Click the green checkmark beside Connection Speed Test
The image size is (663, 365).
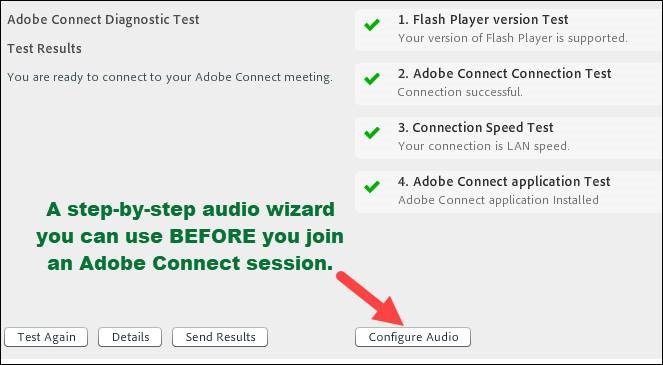[x=372, y=133]
